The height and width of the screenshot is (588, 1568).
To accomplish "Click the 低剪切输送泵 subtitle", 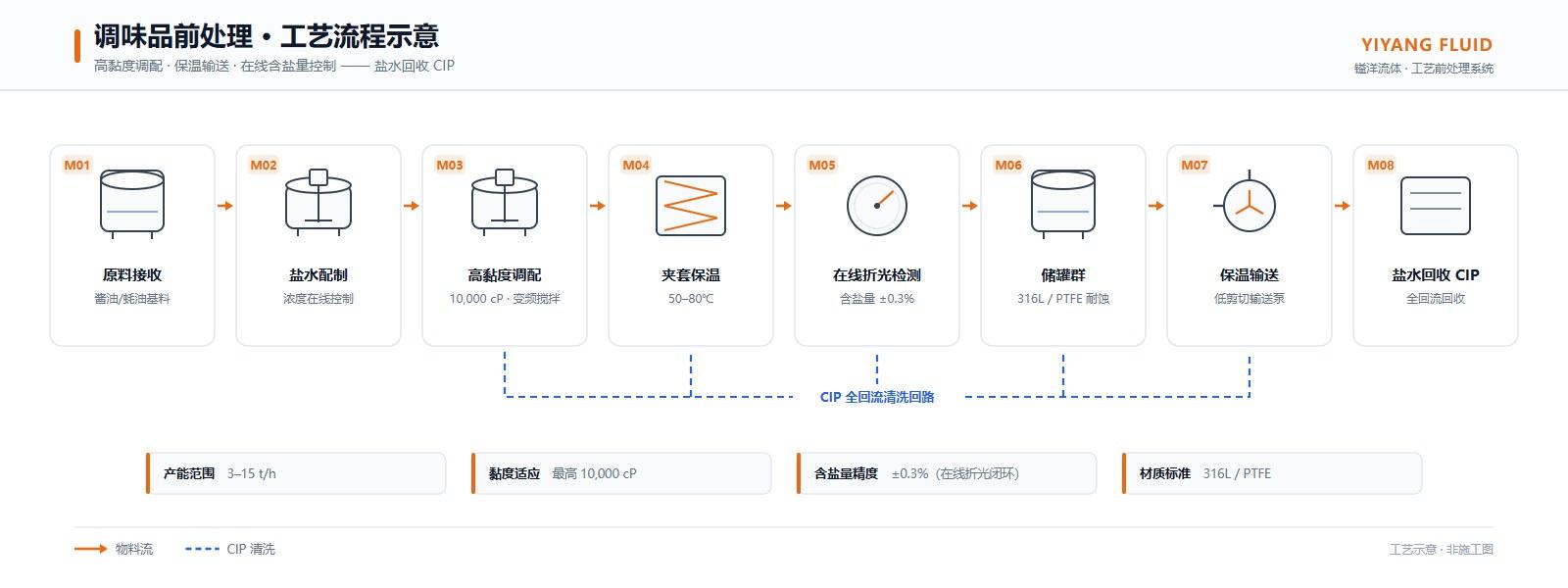I will [x=1249, y=299].
